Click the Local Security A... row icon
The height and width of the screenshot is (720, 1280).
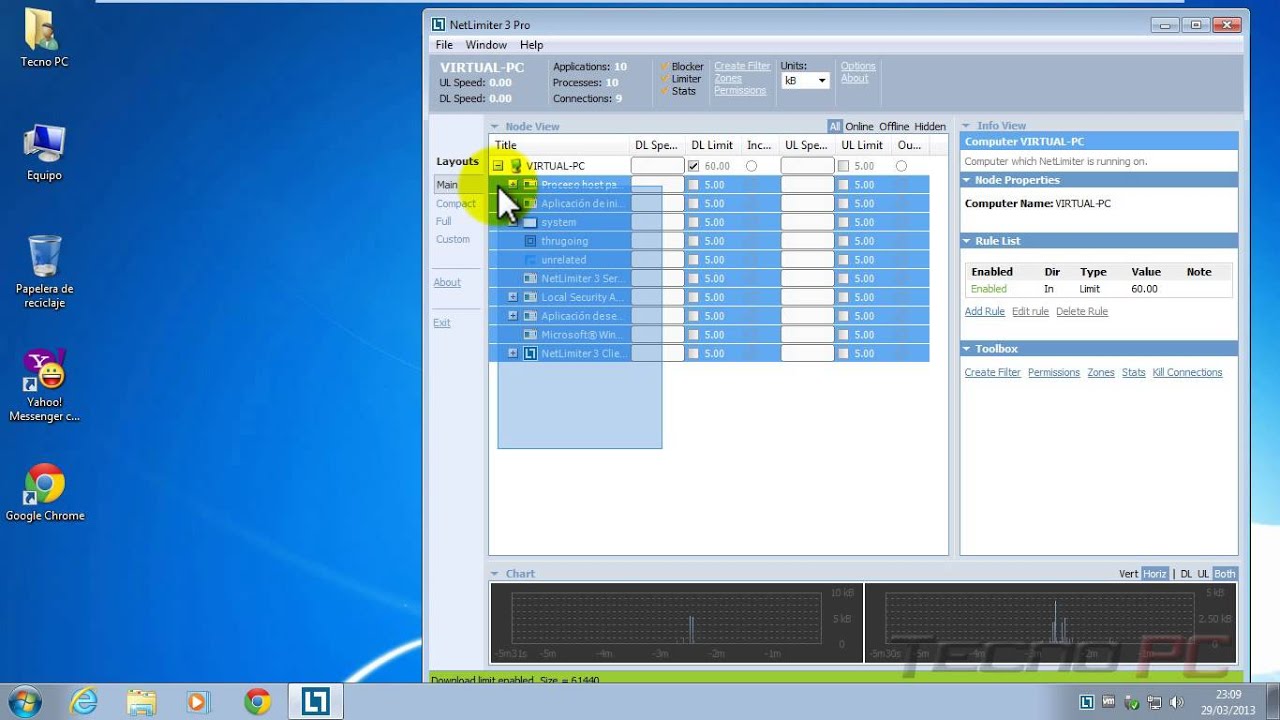tap(531, 297)
